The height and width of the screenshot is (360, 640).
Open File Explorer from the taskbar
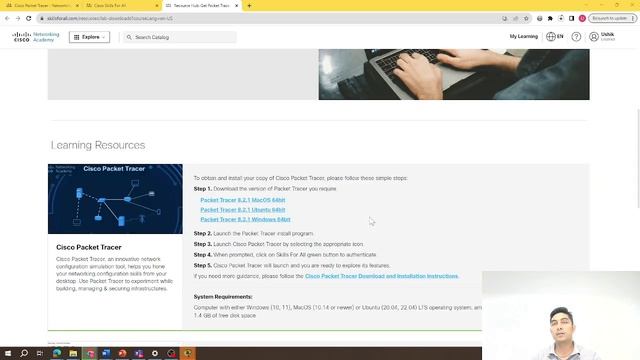tap(73, 353)
